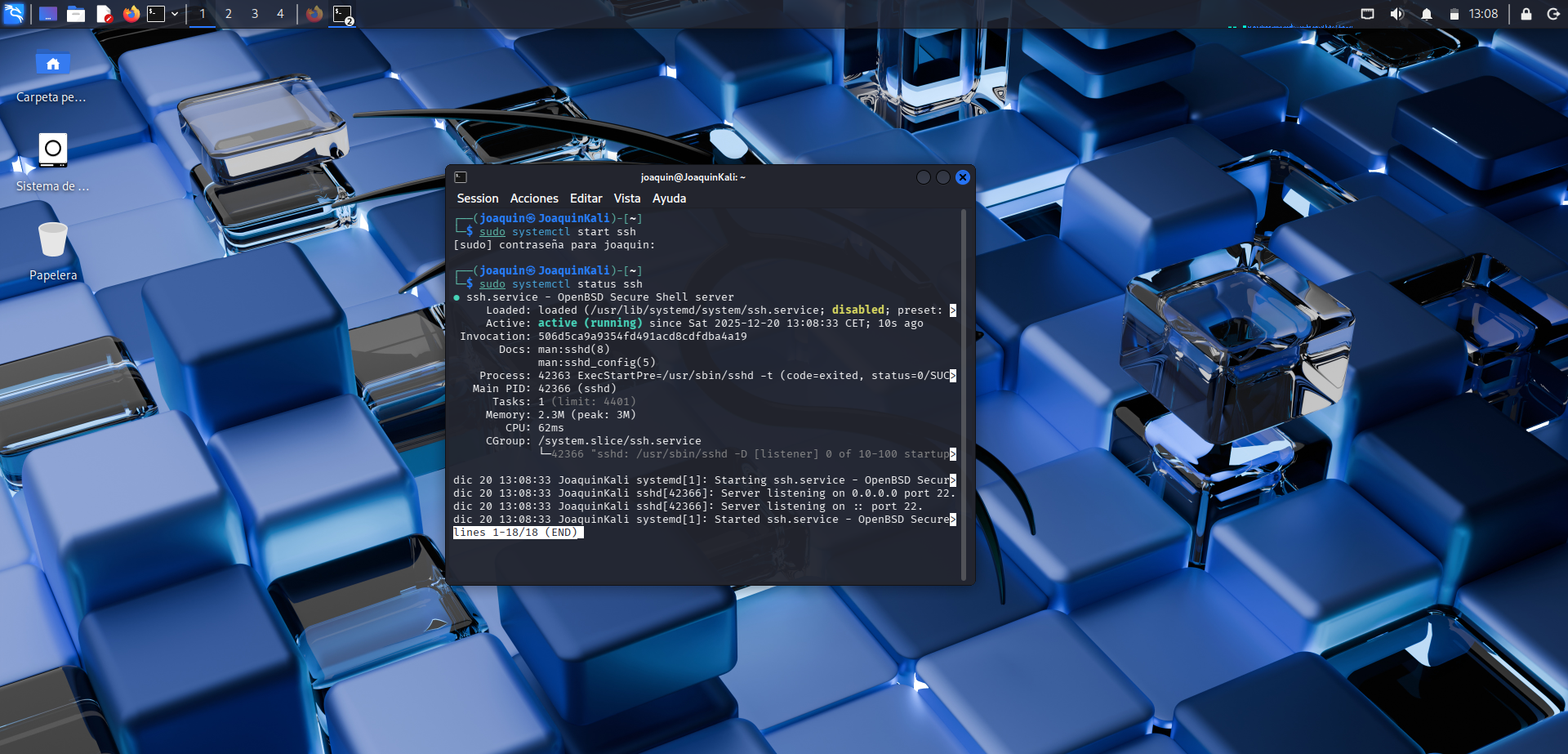Focus the terminal window with the 2 badge

pyautogui.click(x=343, y=14)
